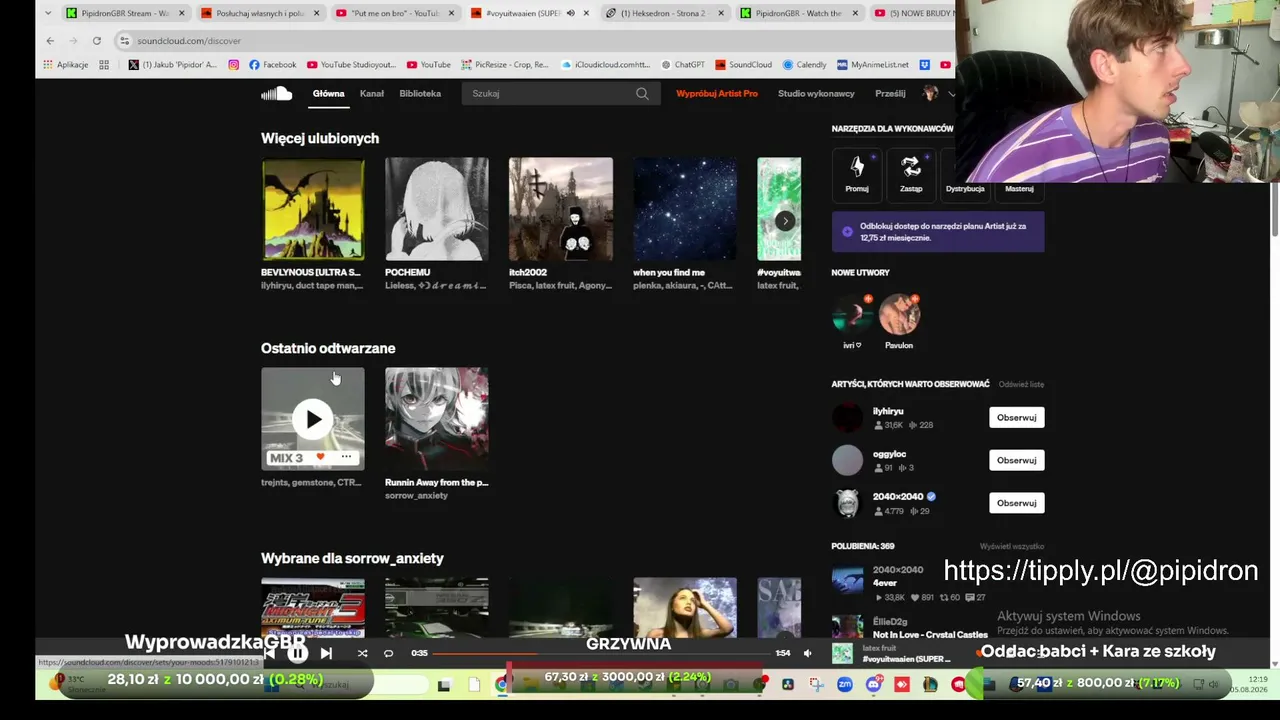Screen dimensions: 1280x720
Task: Follow oggyloc with Obserwuj button
Action: click(x=1017, y=460)
